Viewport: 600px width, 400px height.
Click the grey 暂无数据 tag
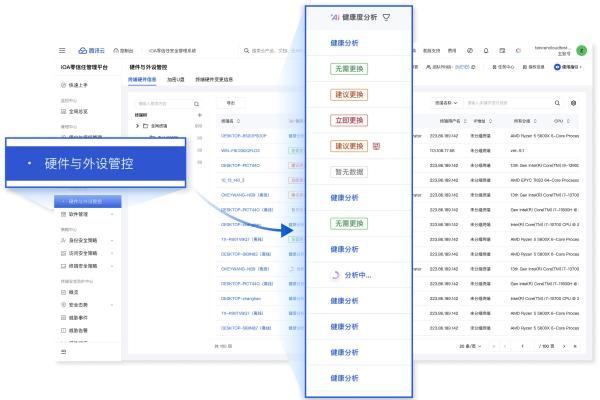point(349,172)
